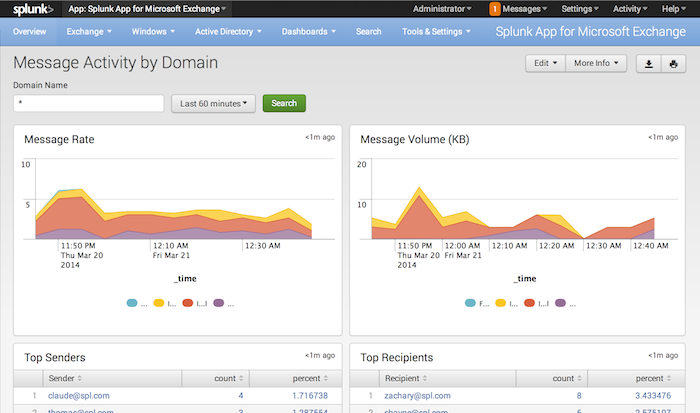Image resolution: width=700 pixels, height=413 pixels.
Task: Toggle the blue series in Message Volume legend
Action: point(477,303)
